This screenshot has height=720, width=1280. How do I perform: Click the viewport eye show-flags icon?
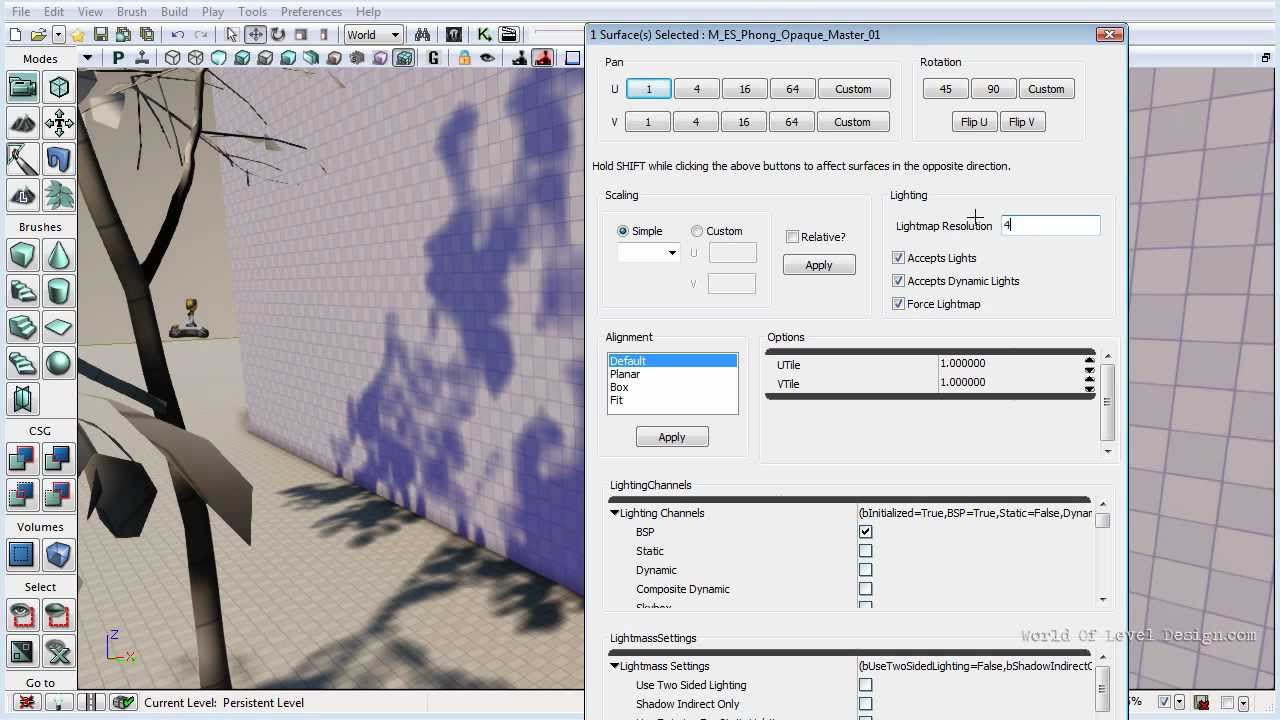tap(487, 58)
